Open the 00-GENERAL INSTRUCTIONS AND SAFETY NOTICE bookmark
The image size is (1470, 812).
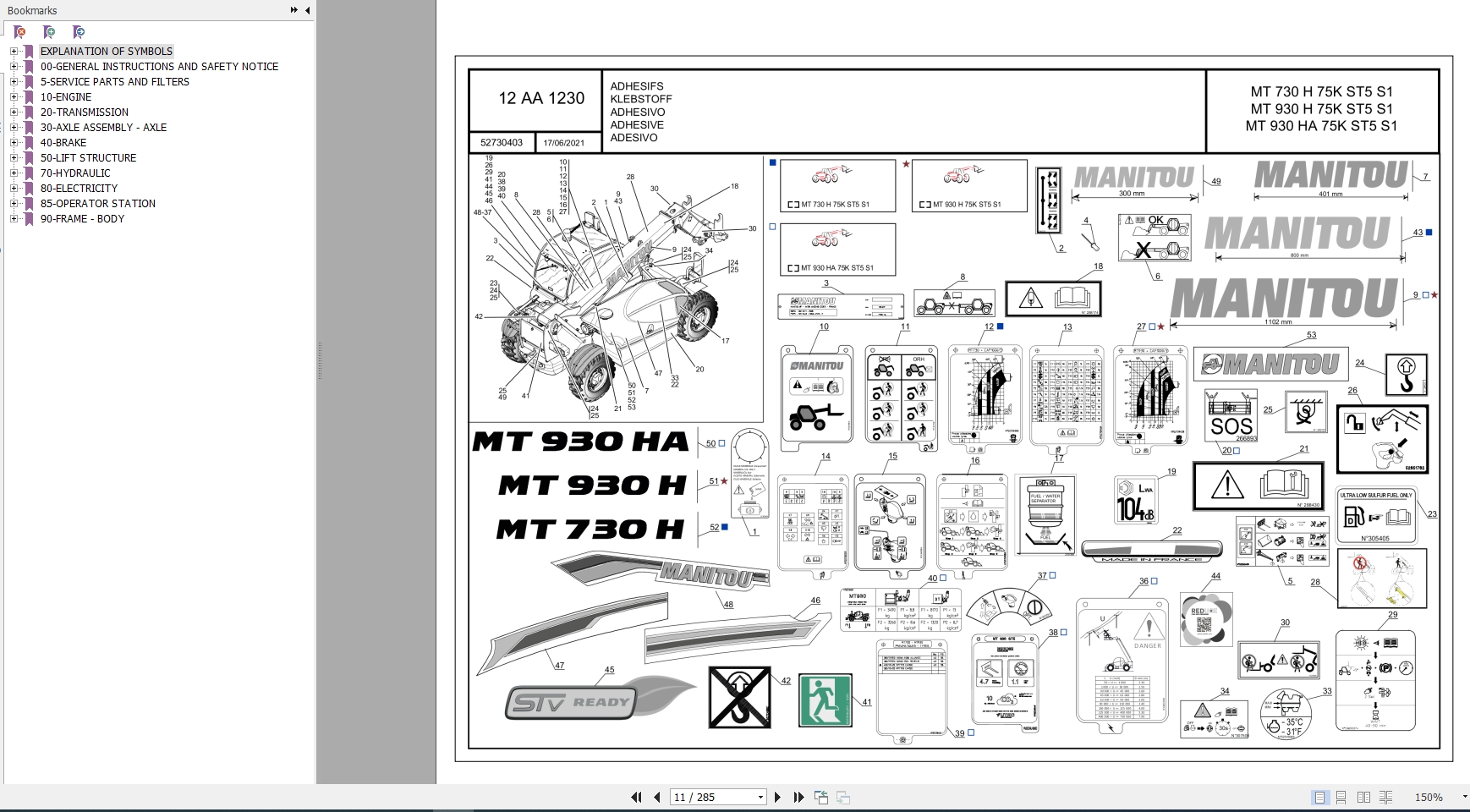[159, 66]
